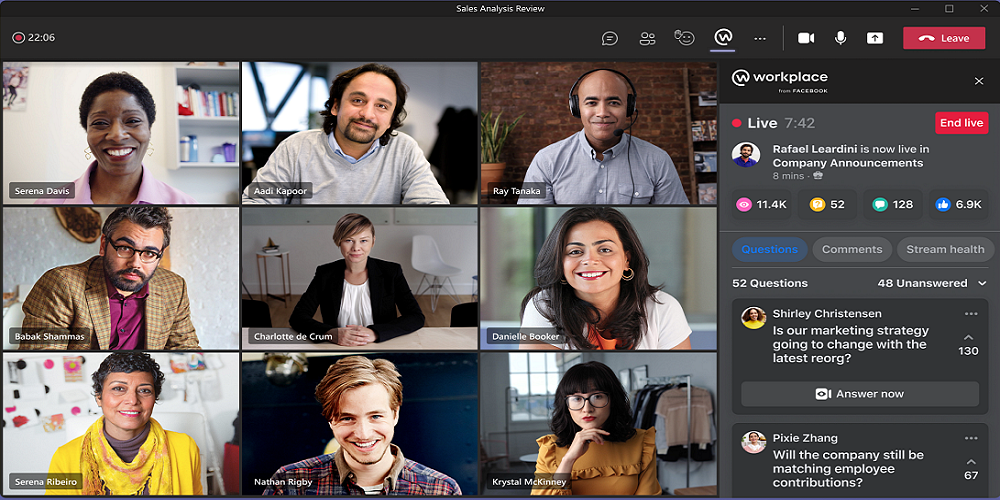The width and height of the screenshot is (1000, 500).
Task: Open the reactions emoji icon
Action: point(685,38)
